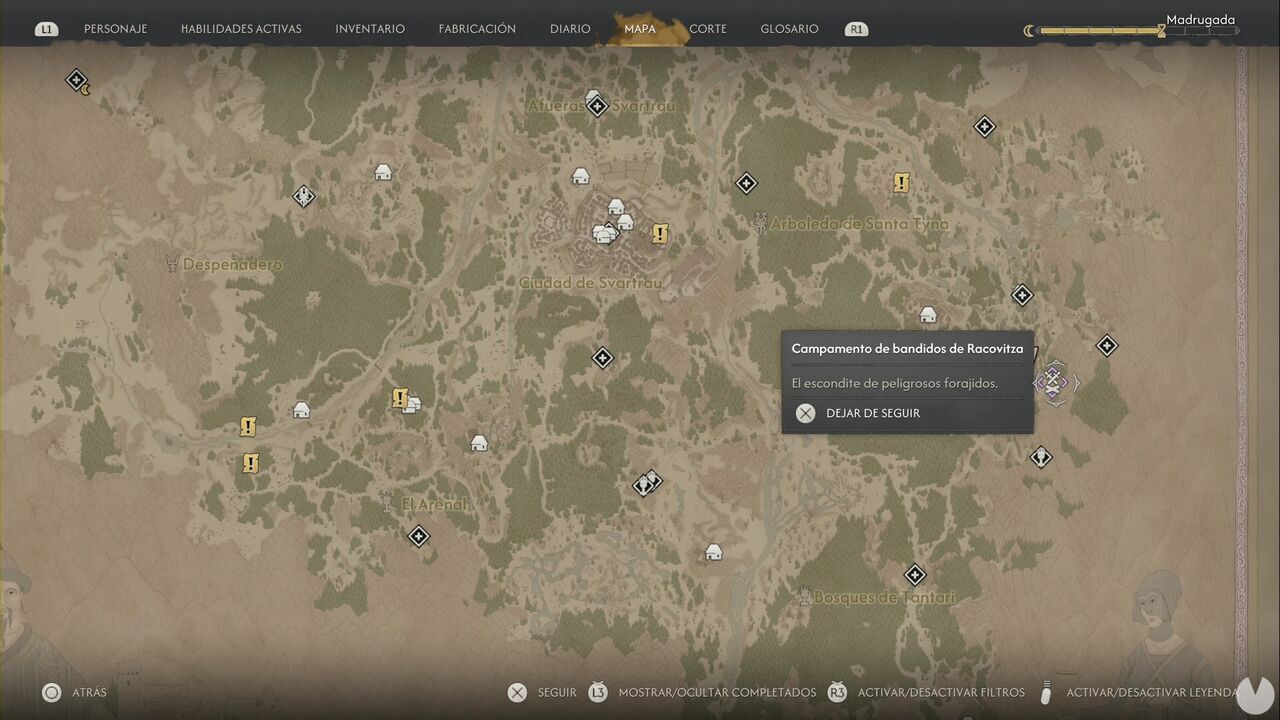Open the INVENTARIO tab

point(370,29)
